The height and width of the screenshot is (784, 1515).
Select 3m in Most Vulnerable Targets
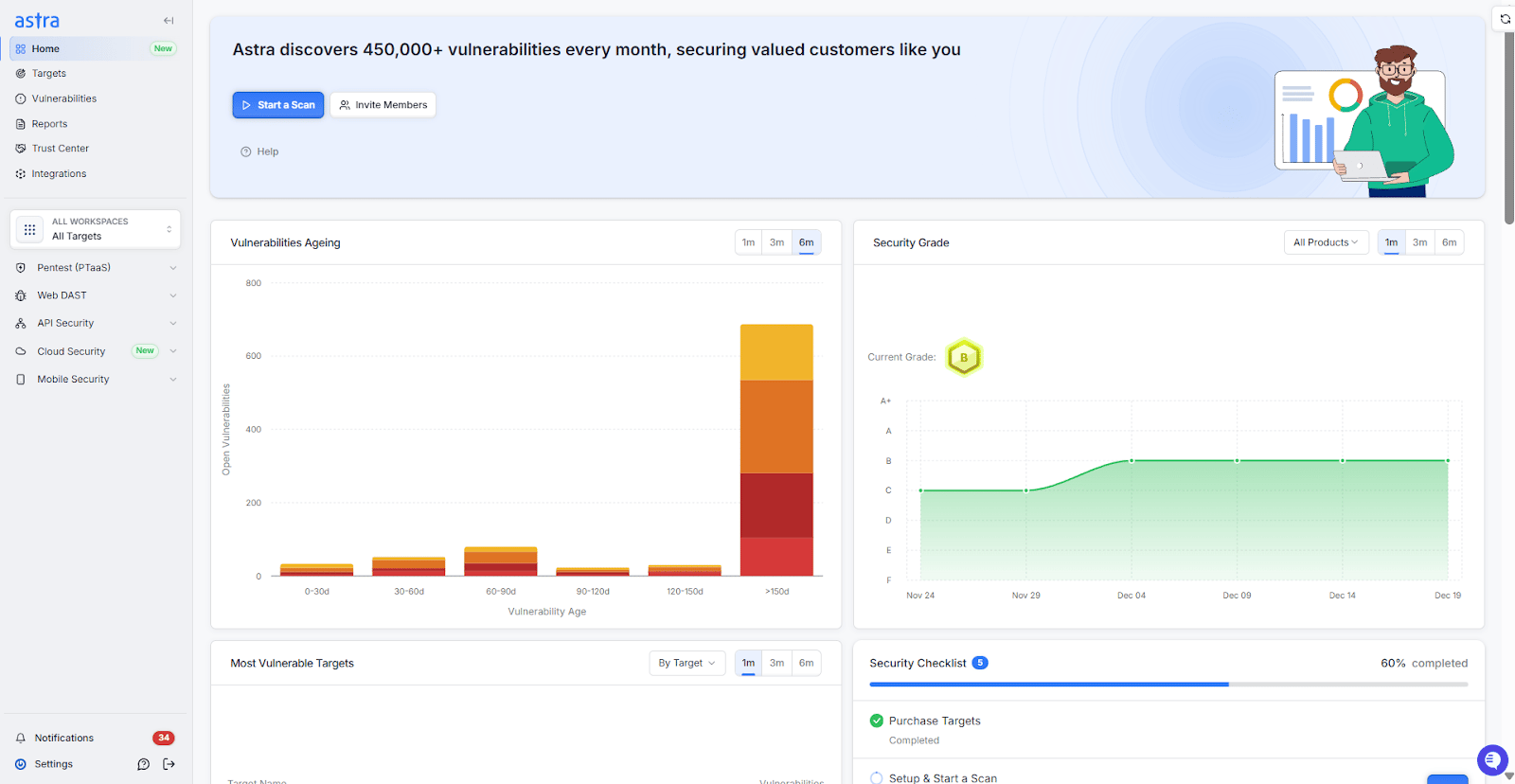point(776,663)
